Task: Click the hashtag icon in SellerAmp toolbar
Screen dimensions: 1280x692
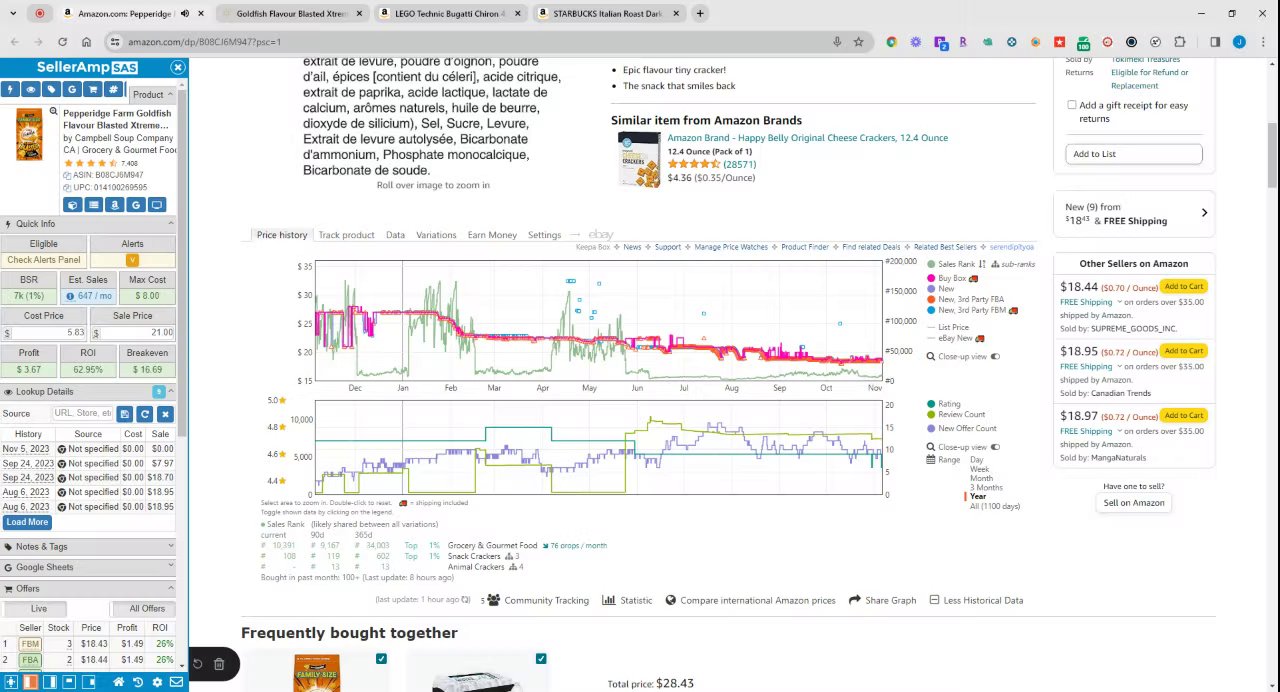Action: tap(113, 89)
